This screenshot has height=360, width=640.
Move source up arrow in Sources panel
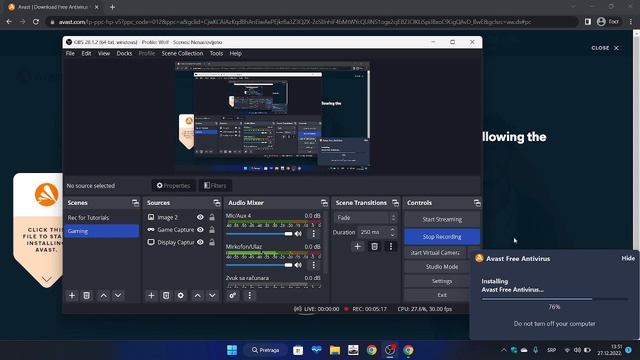coord(198,295)
